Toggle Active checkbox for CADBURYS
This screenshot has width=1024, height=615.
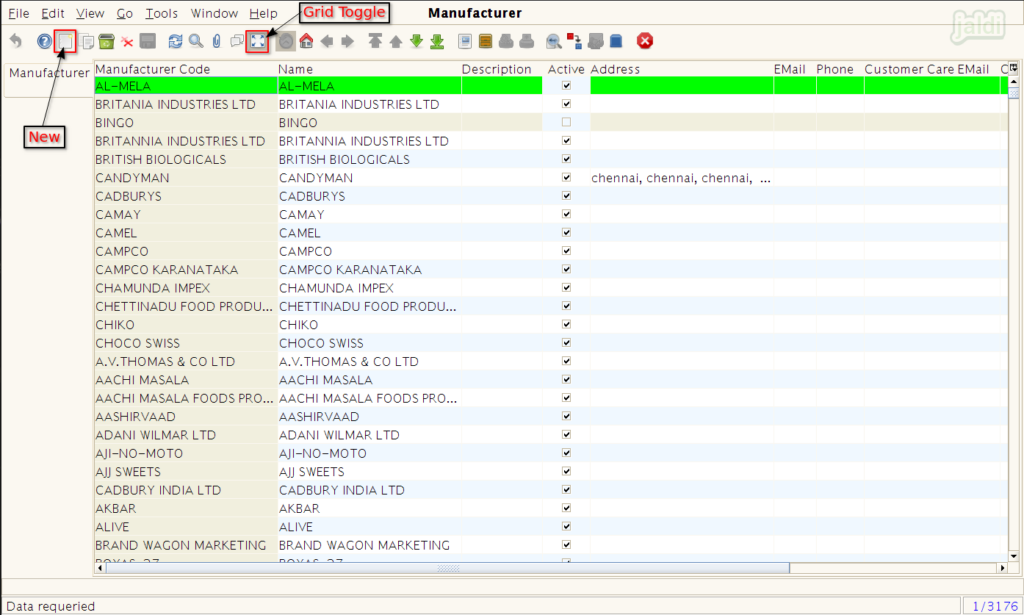566,195
